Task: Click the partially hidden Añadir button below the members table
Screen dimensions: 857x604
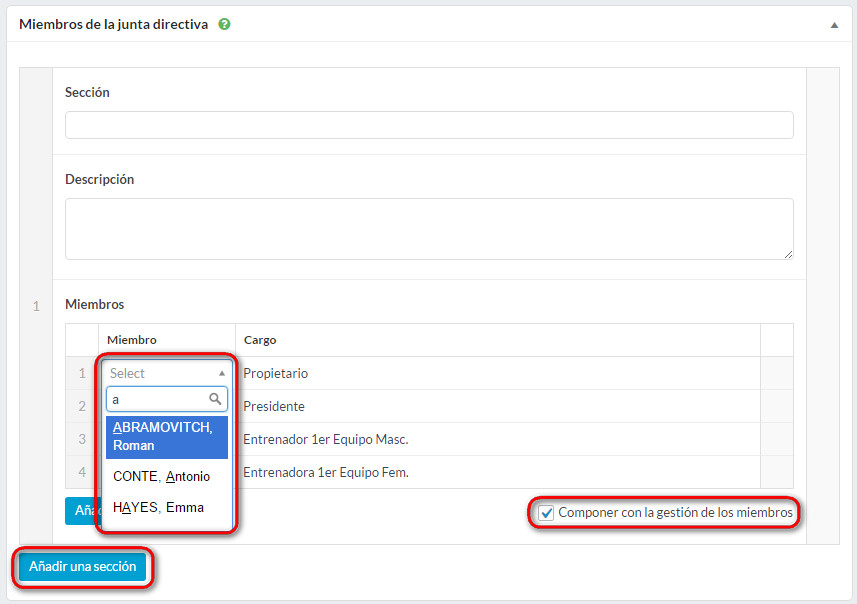Action: (80, 510)
